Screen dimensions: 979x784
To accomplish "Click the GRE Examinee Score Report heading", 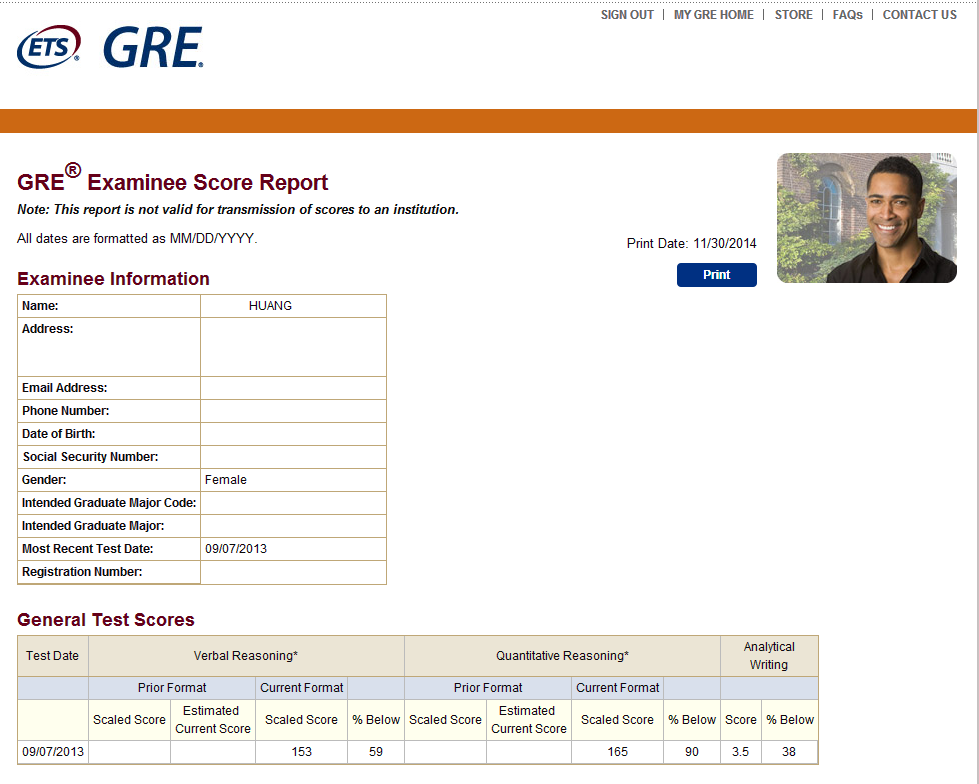I will point(172,180).
